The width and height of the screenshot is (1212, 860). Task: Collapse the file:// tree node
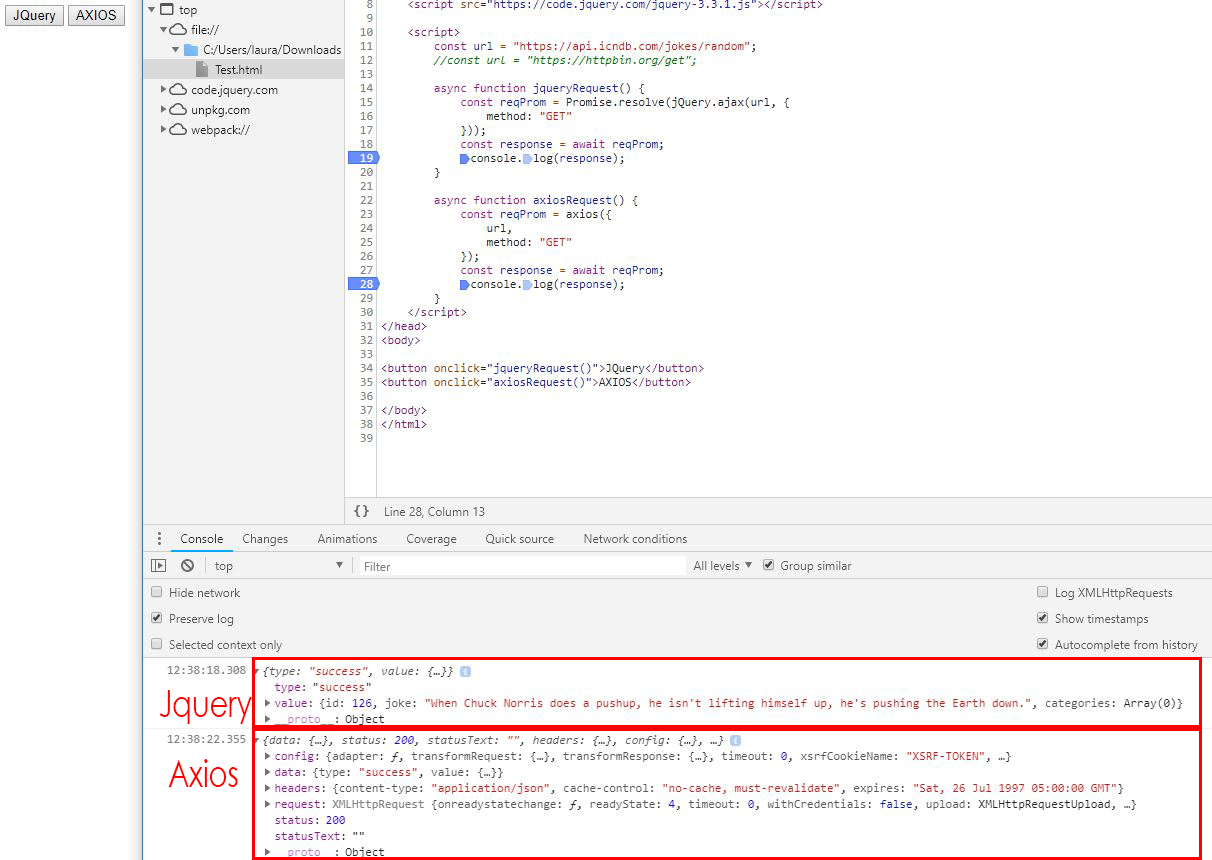[x=164, y=29]
